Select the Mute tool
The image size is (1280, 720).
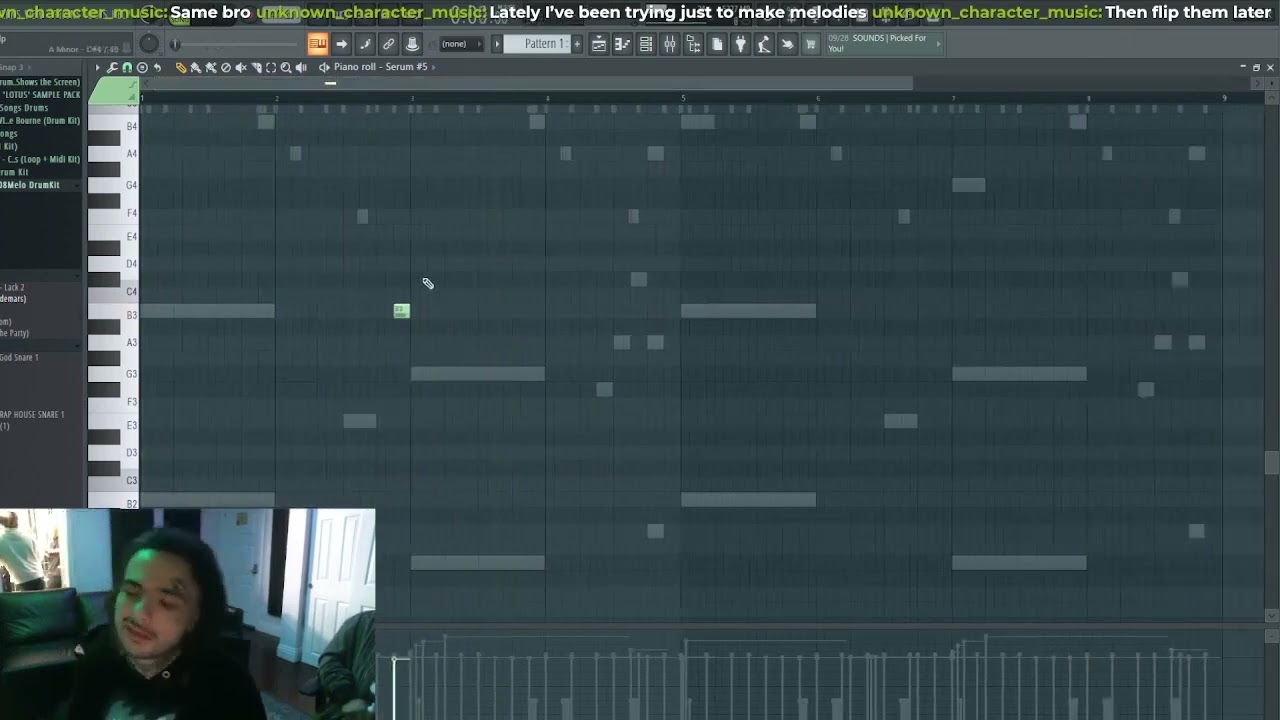[x=241, y=67]
